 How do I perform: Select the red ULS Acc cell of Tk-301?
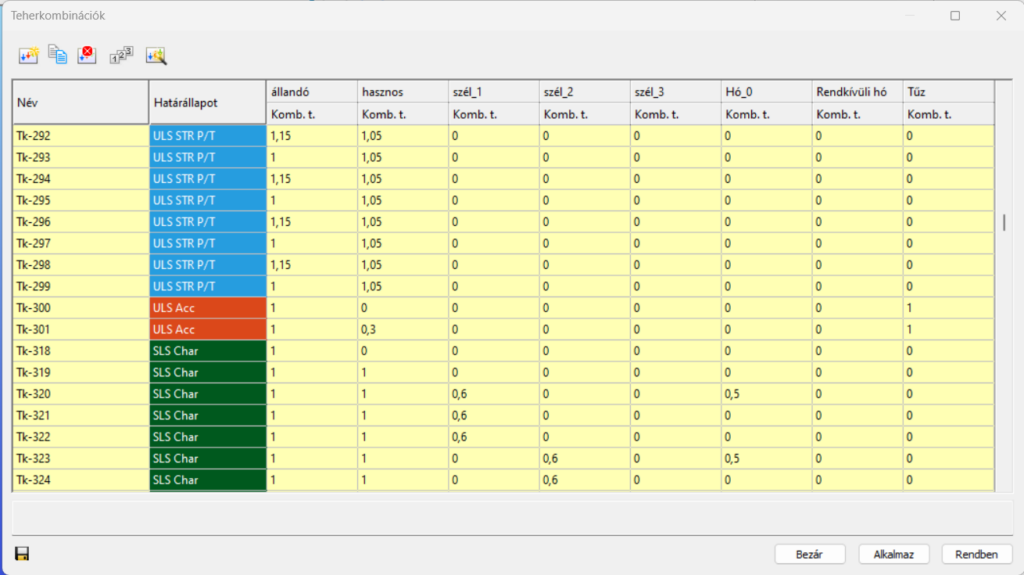tap(207, 329)
